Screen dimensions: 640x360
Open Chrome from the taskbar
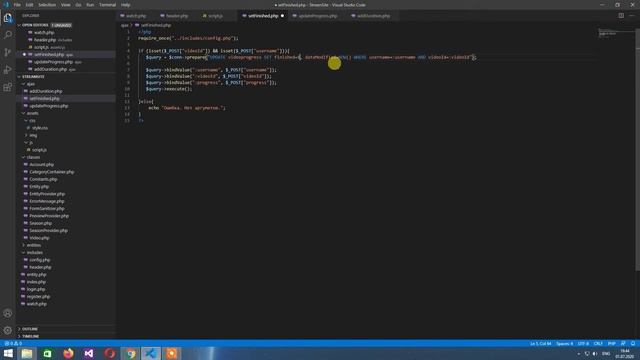[x=131, y=353]
